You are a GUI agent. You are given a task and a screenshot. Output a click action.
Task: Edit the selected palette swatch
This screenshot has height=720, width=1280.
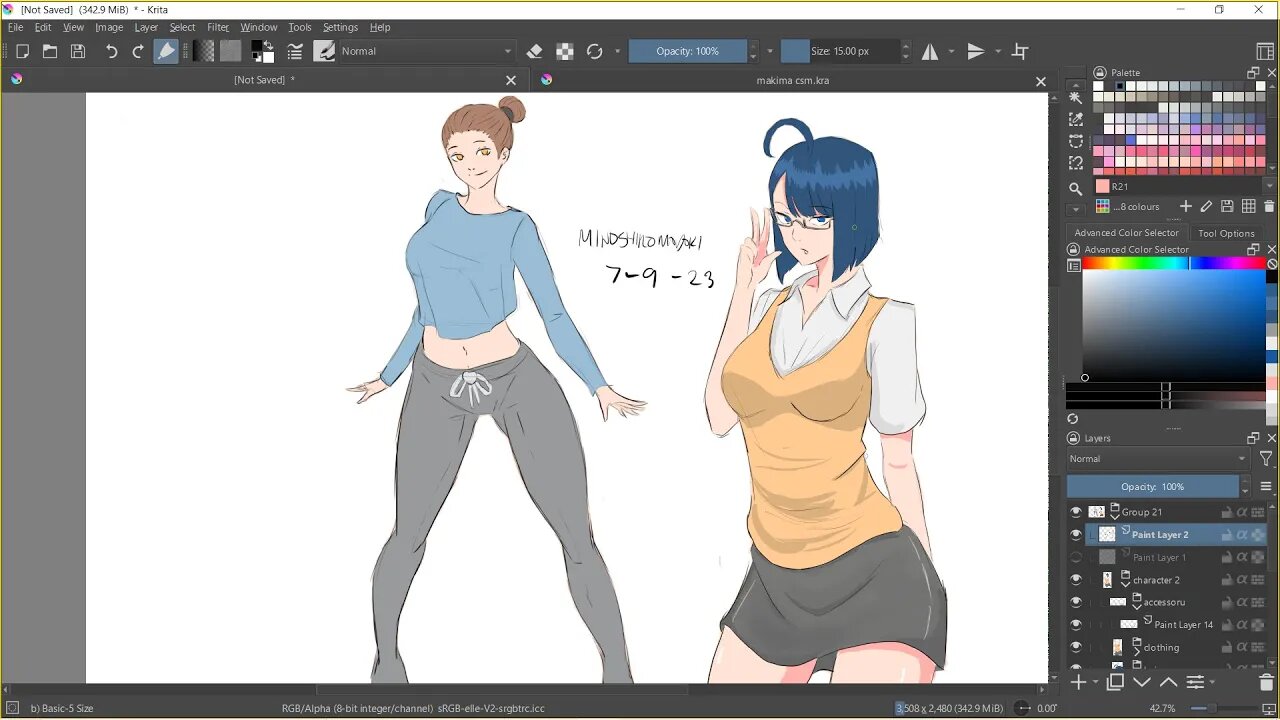1207,206
